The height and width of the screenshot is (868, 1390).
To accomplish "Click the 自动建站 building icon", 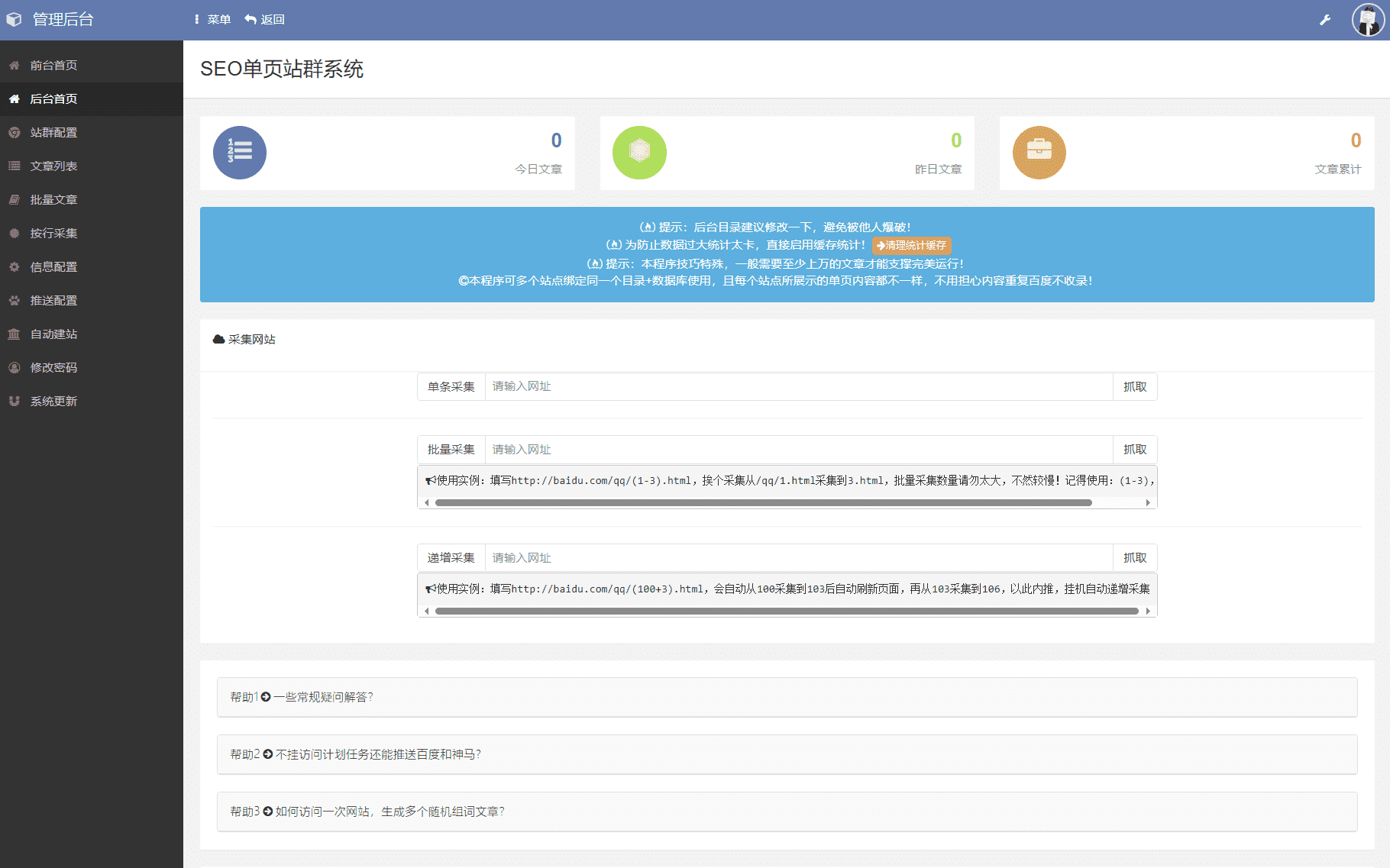I will coord(14,334).
